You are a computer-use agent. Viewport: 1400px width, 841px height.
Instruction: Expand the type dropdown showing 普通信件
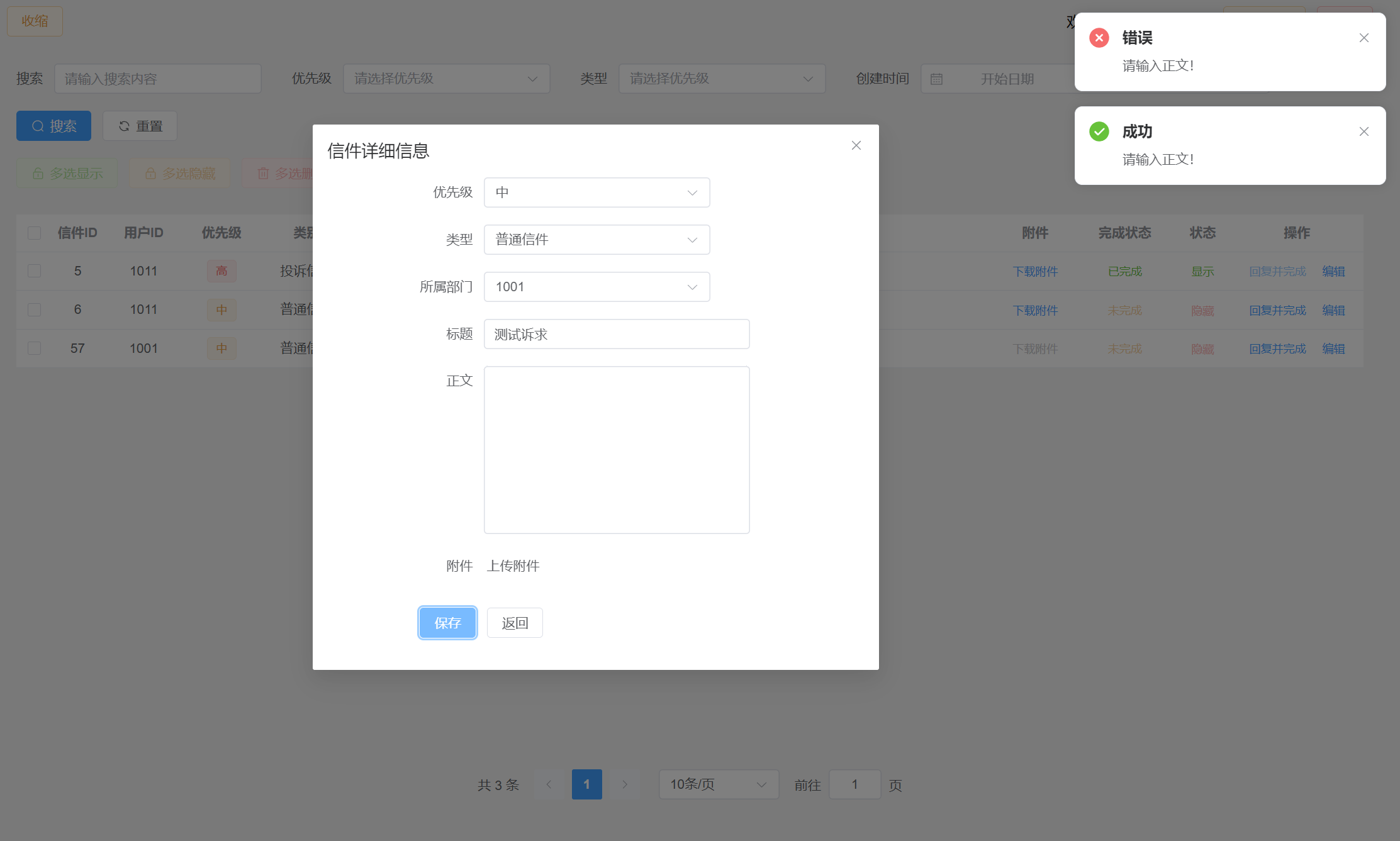596,240
